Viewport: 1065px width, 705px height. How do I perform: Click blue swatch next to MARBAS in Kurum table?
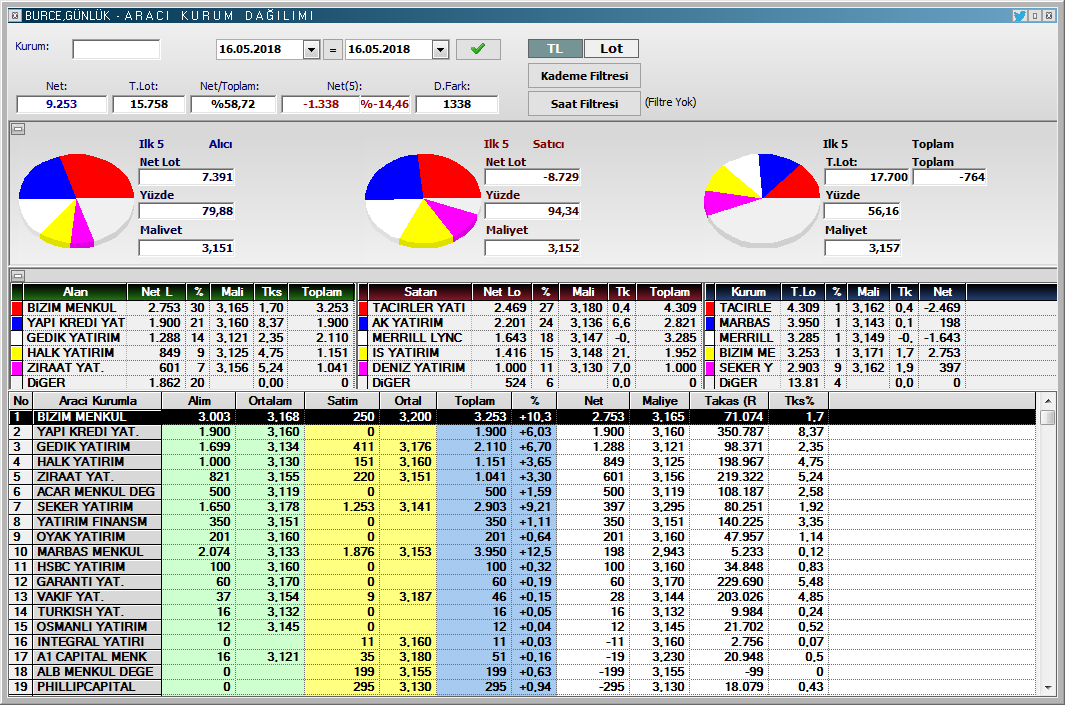[710, 323]
